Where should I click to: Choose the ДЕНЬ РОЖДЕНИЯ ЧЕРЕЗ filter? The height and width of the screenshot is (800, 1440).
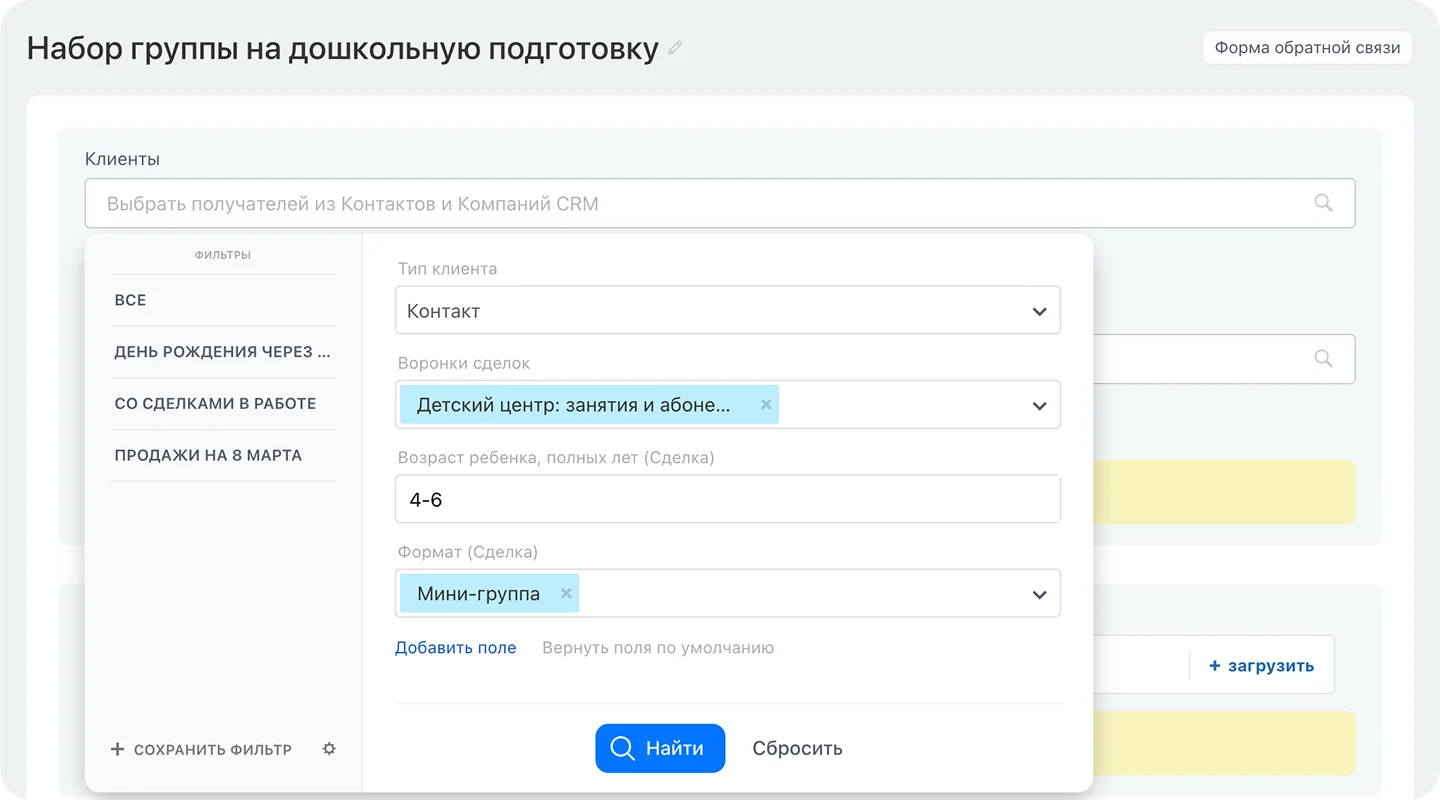tap(223, 352)
